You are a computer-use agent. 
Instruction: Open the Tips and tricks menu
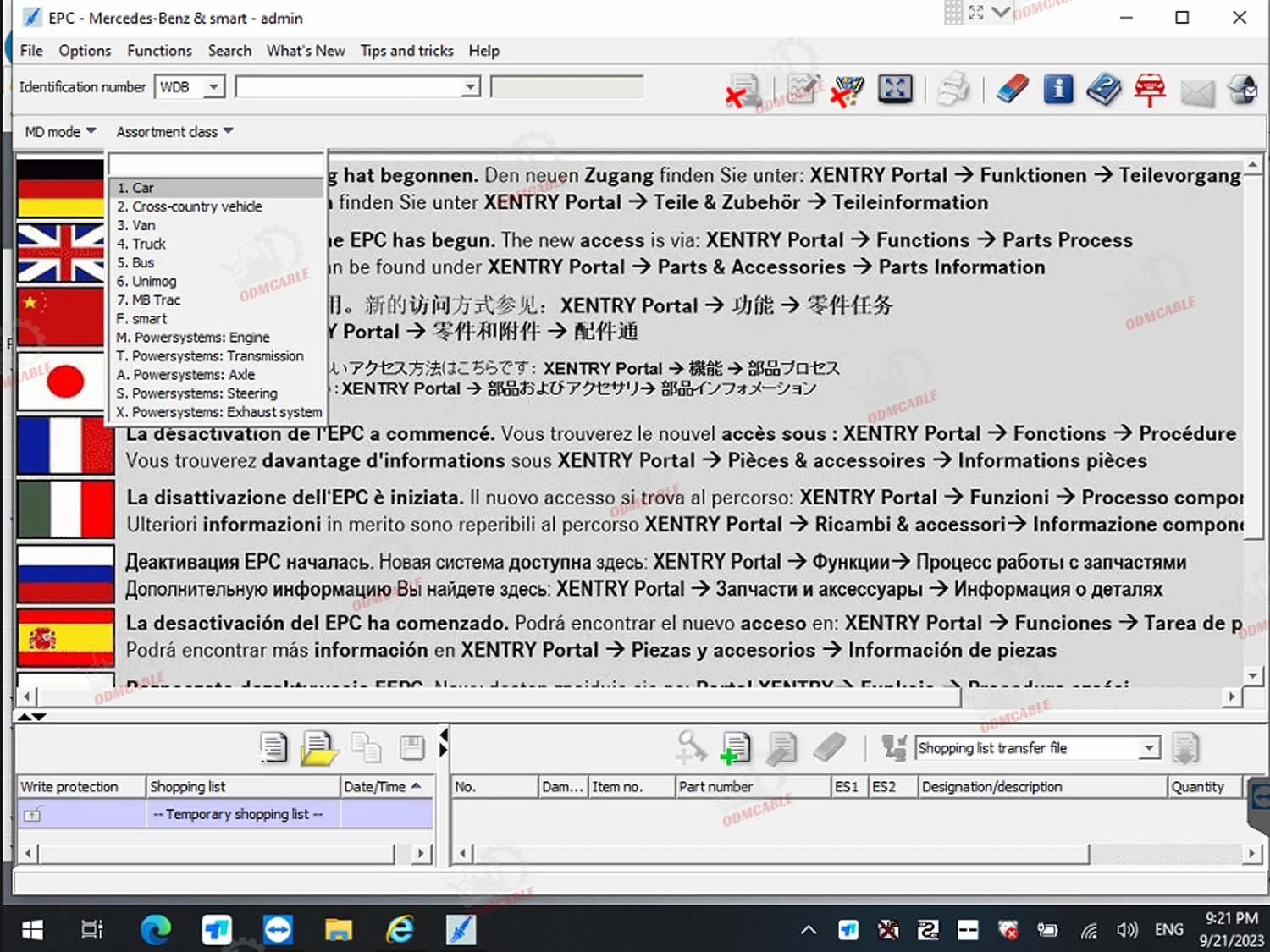[406, 51]
